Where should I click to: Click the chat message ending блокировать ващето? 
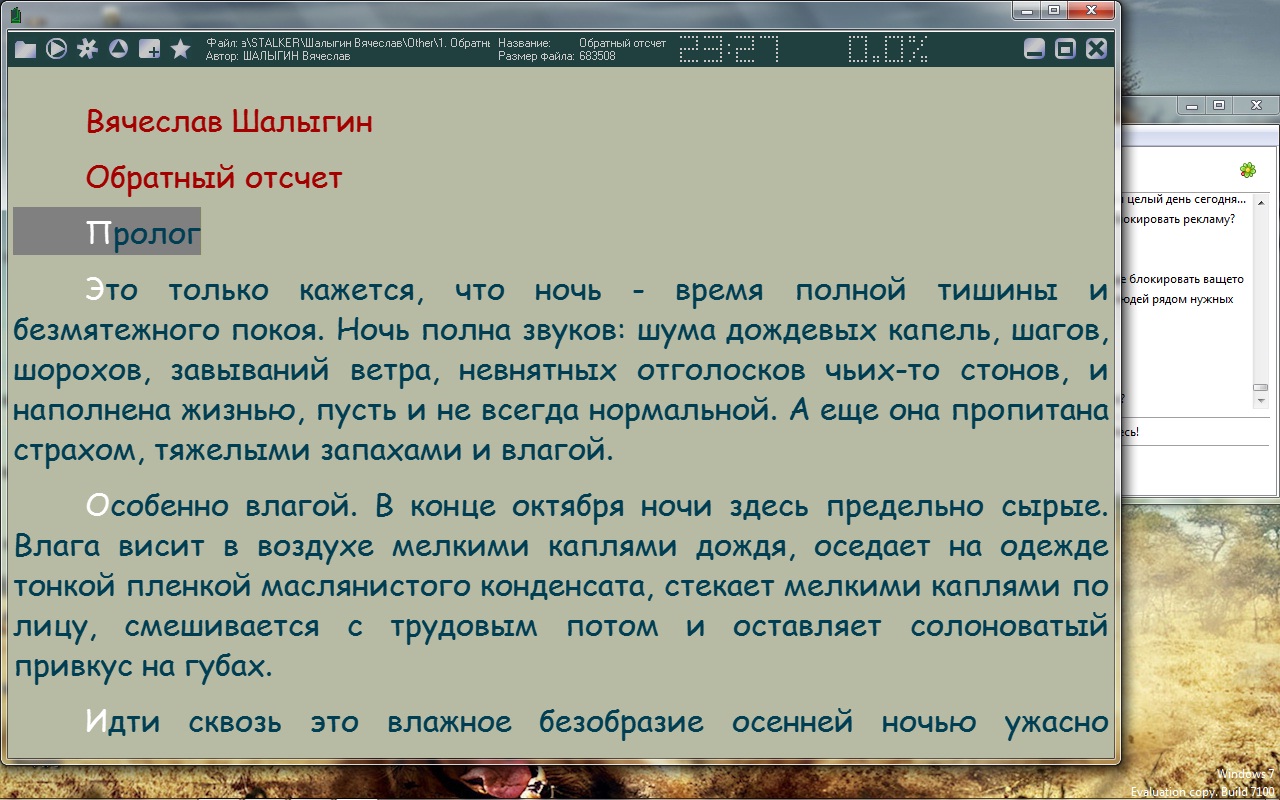coord(1184,279)
